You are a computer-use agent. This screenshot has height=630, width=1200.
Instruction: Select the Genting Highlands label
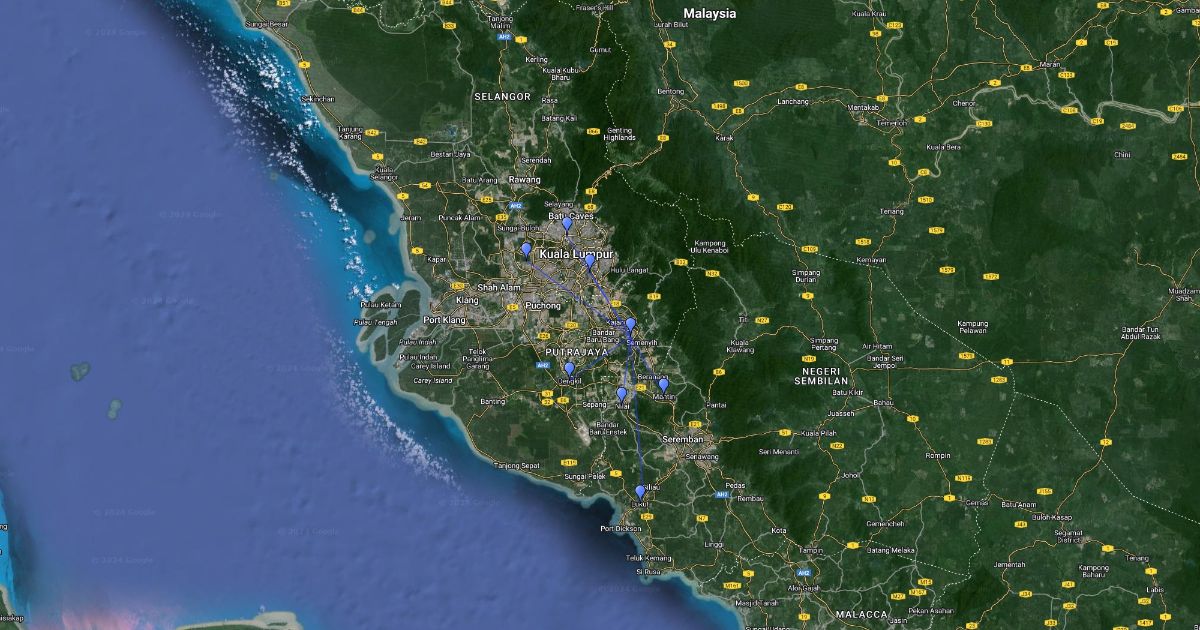pos(619,133)
